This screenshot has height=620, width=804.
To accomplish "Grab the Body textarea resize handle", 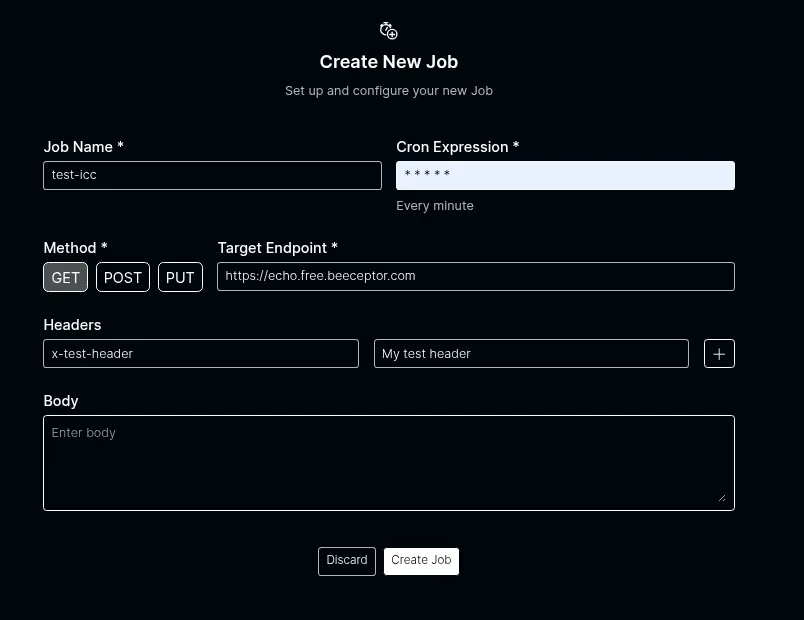I will [722, 498].
